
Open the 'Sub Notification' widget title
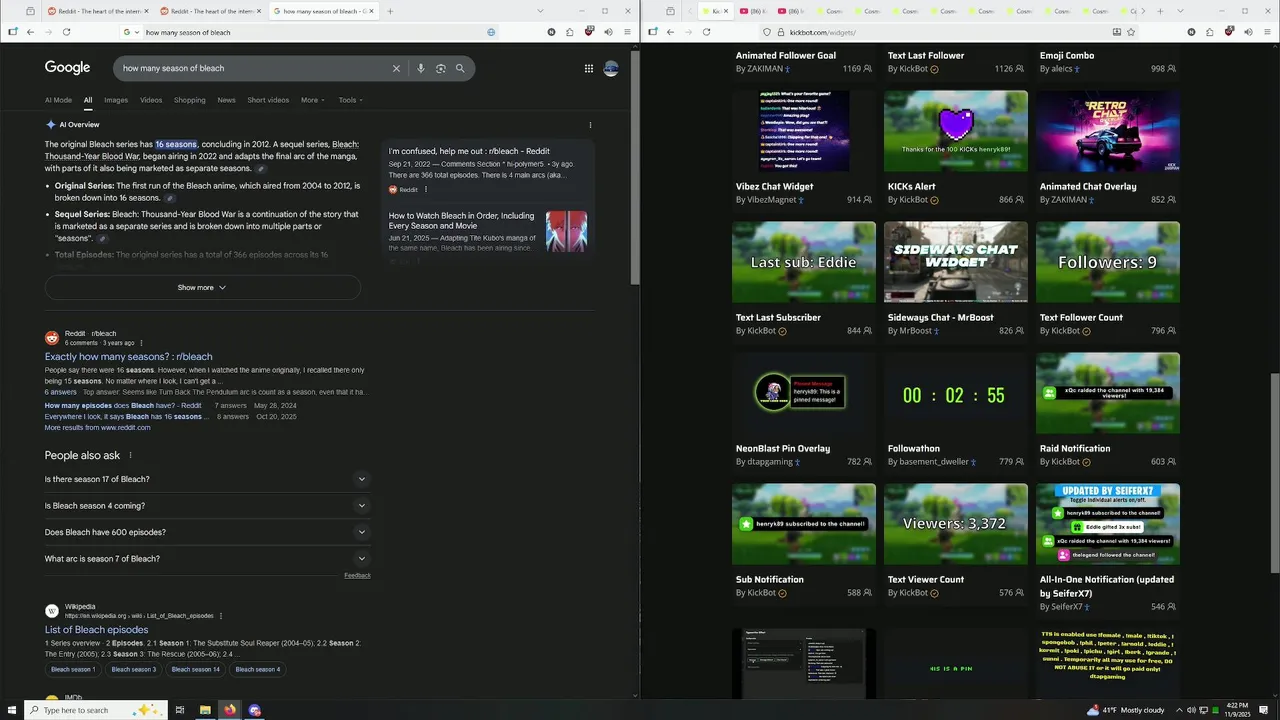[770, 580]
